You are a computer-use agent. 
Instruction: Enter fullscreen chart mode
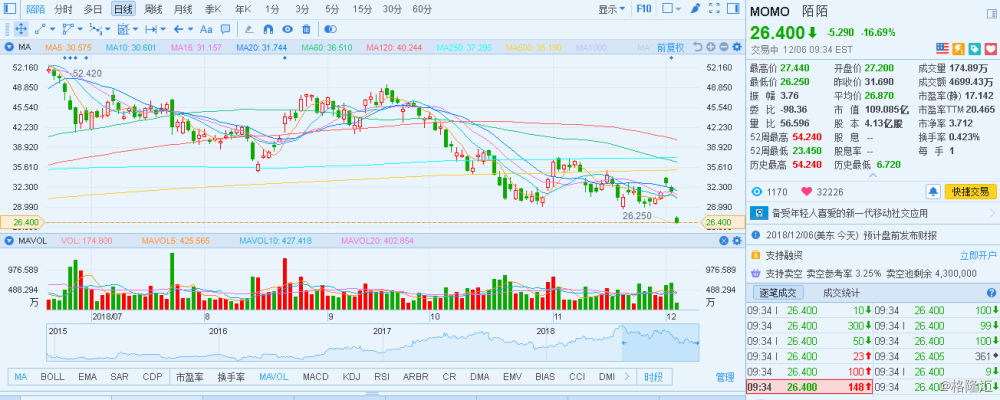(x=714, y=9)
